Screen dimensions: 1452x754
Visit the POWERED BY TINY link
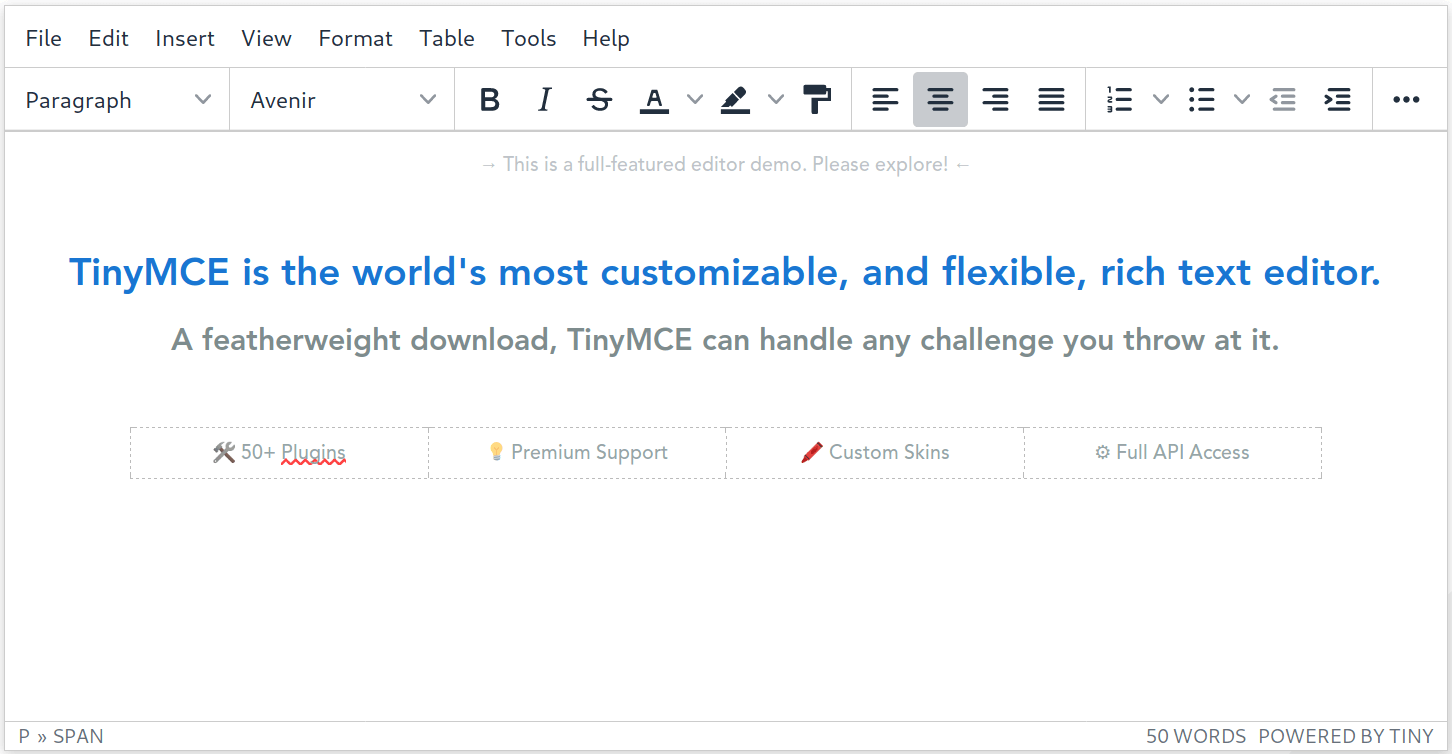click(x=1345, y=735)
